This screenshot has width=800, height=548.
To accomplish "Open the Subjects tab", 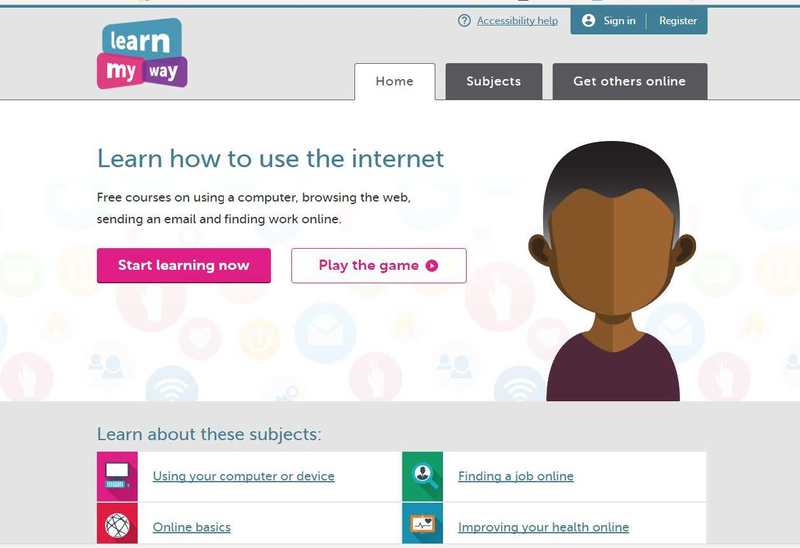I will (493, 82).
